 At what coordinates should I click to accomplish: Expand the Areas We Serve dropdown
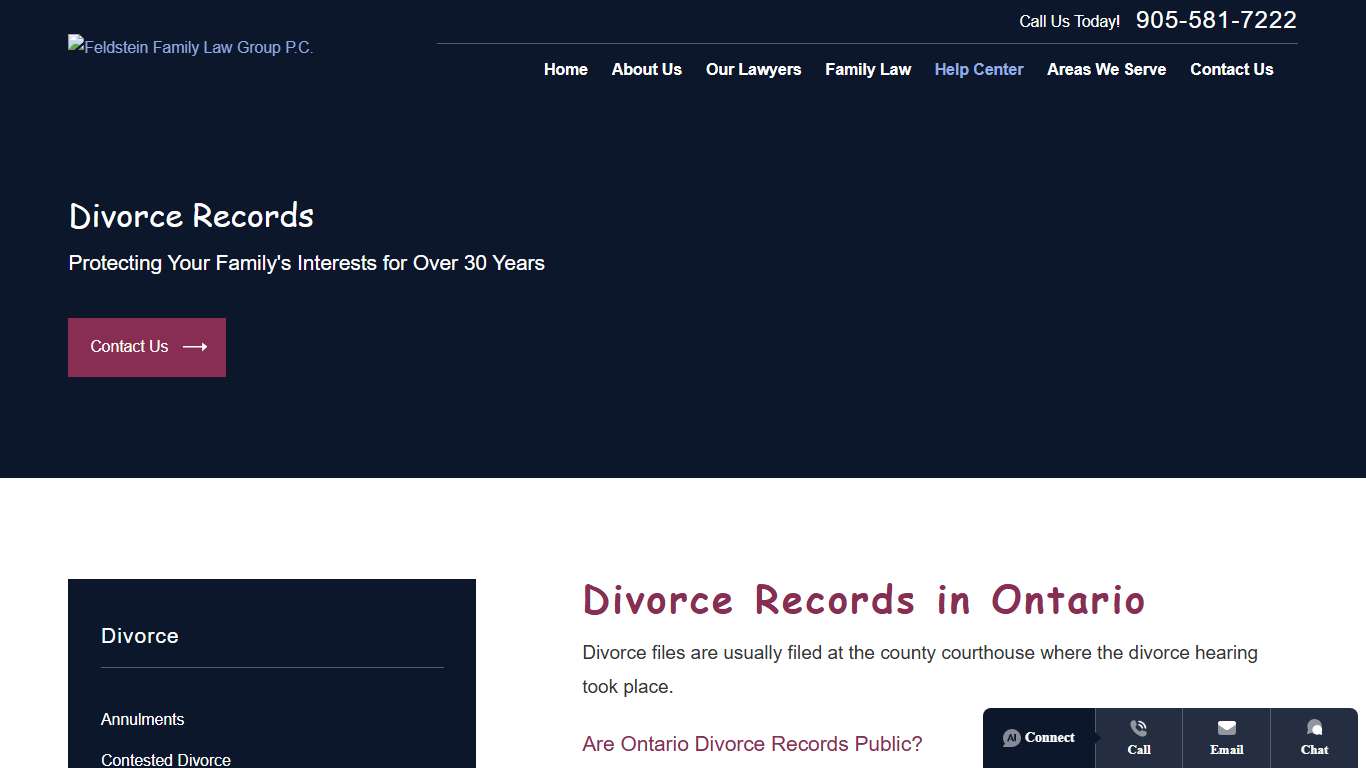1106,69
